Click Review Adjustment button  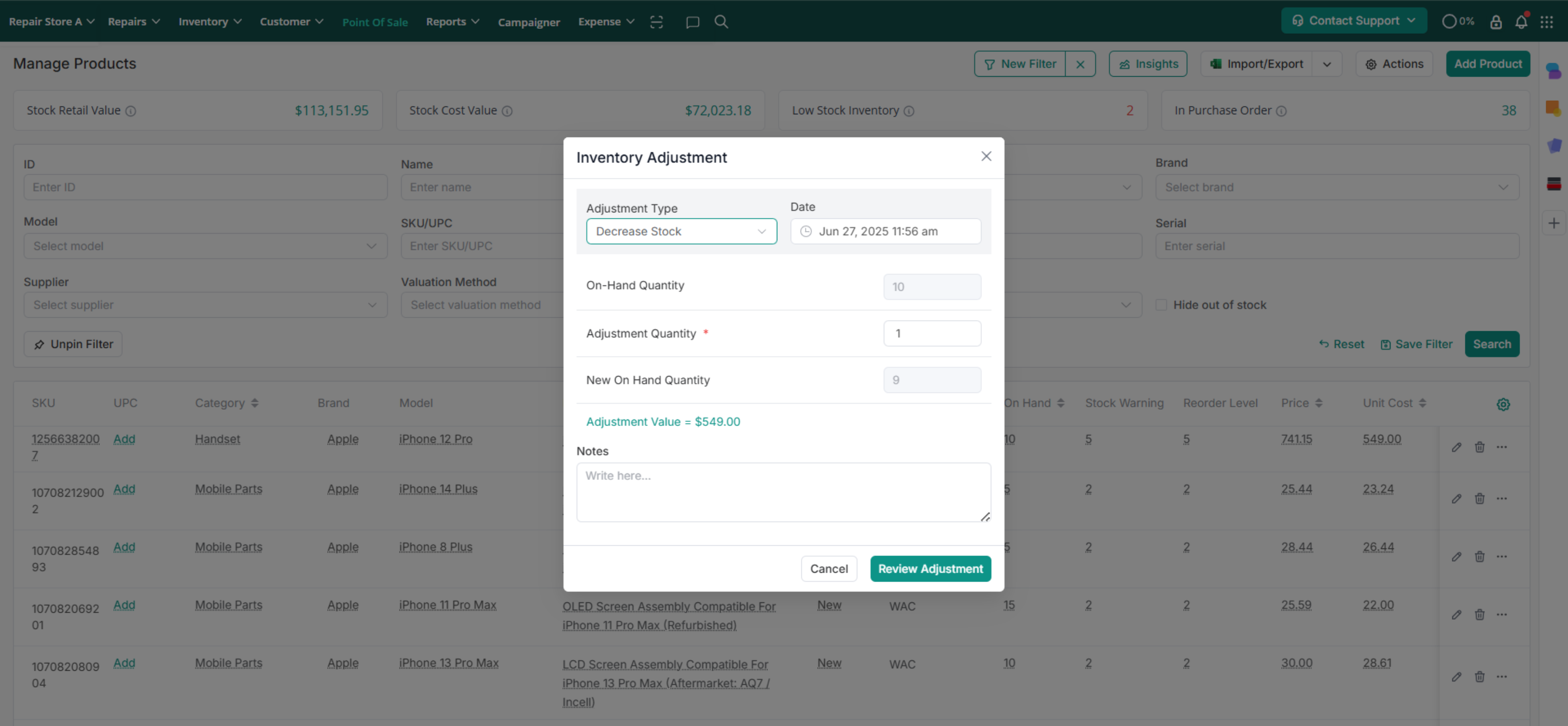(930, 569)
